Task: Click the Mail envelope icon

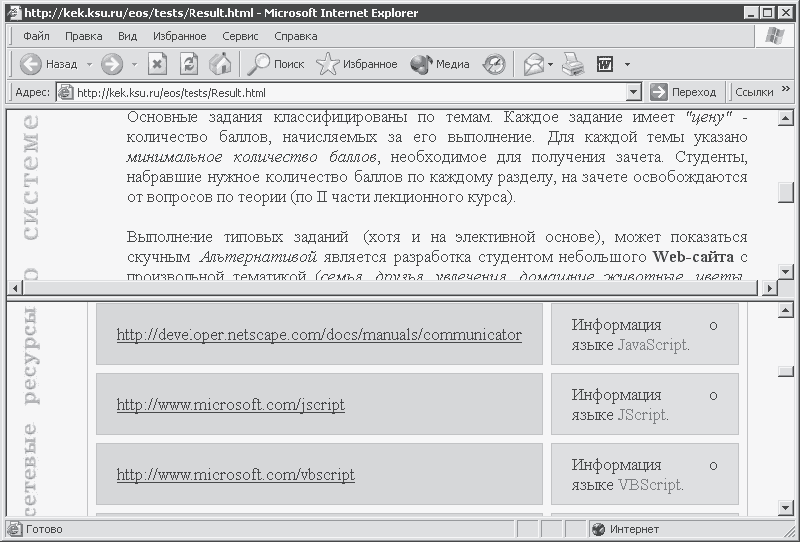Action: 533,64
